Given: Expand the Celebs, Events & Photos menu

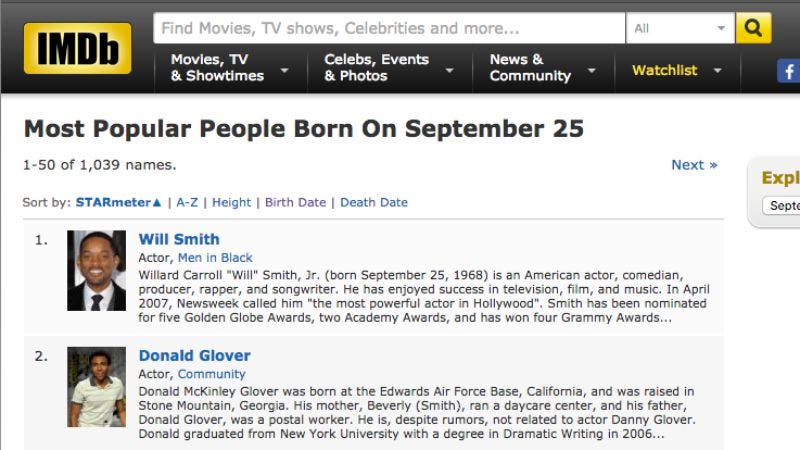Looking at the screenshot, I should tap(389, 68).
